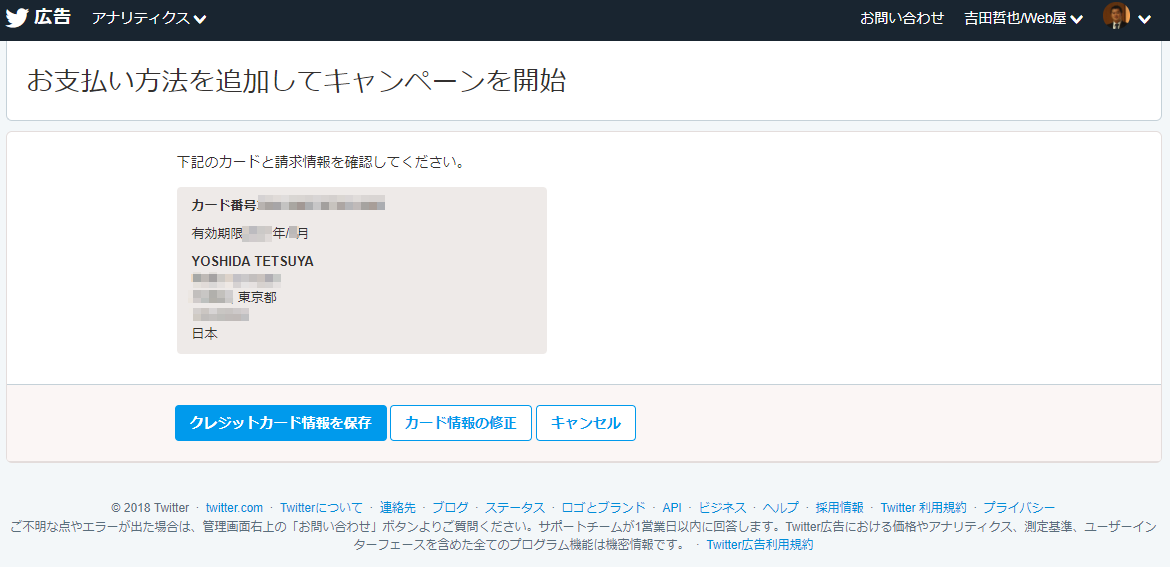The height and width of the screenshot is (567, 1170).
Task: Go to the ブログ footer link
Action: click(450, 507)
